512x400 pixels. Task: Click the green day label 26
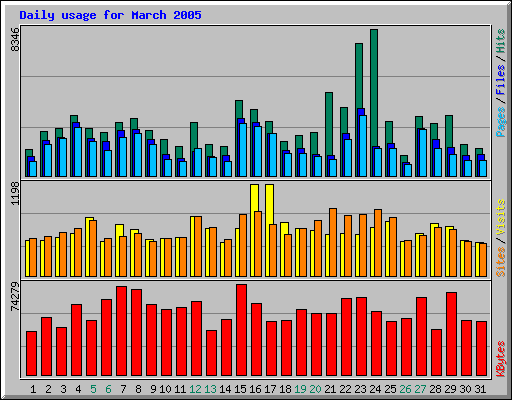click(405, 389)
